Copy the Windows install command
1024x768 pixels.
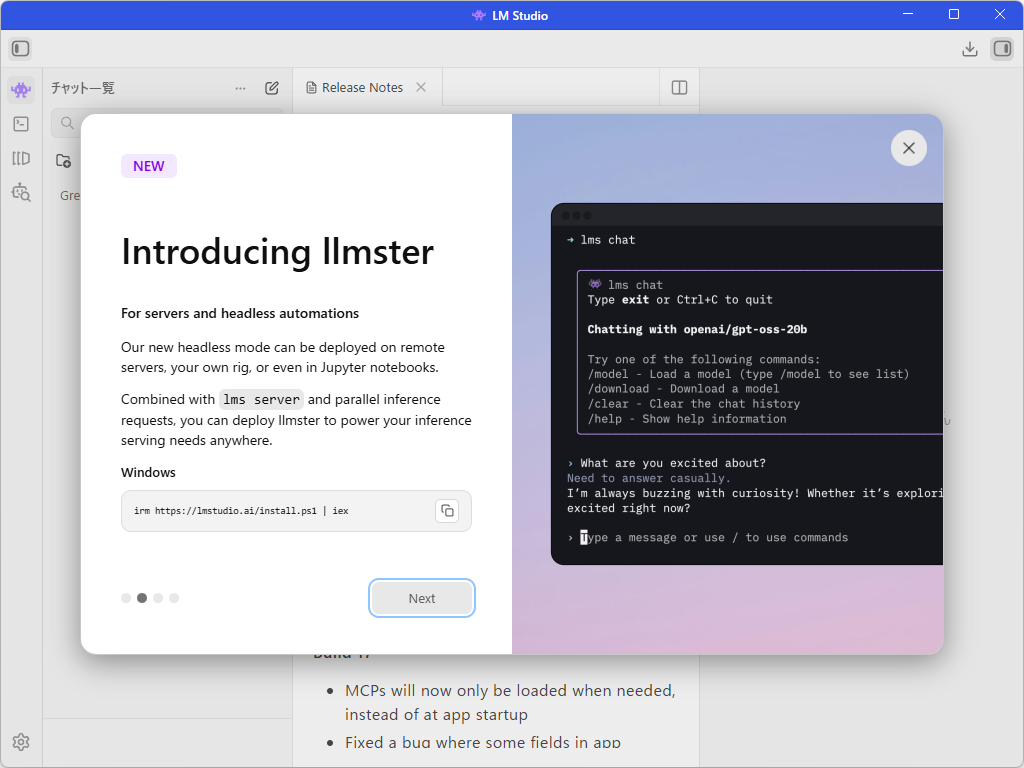pos(447,510)
